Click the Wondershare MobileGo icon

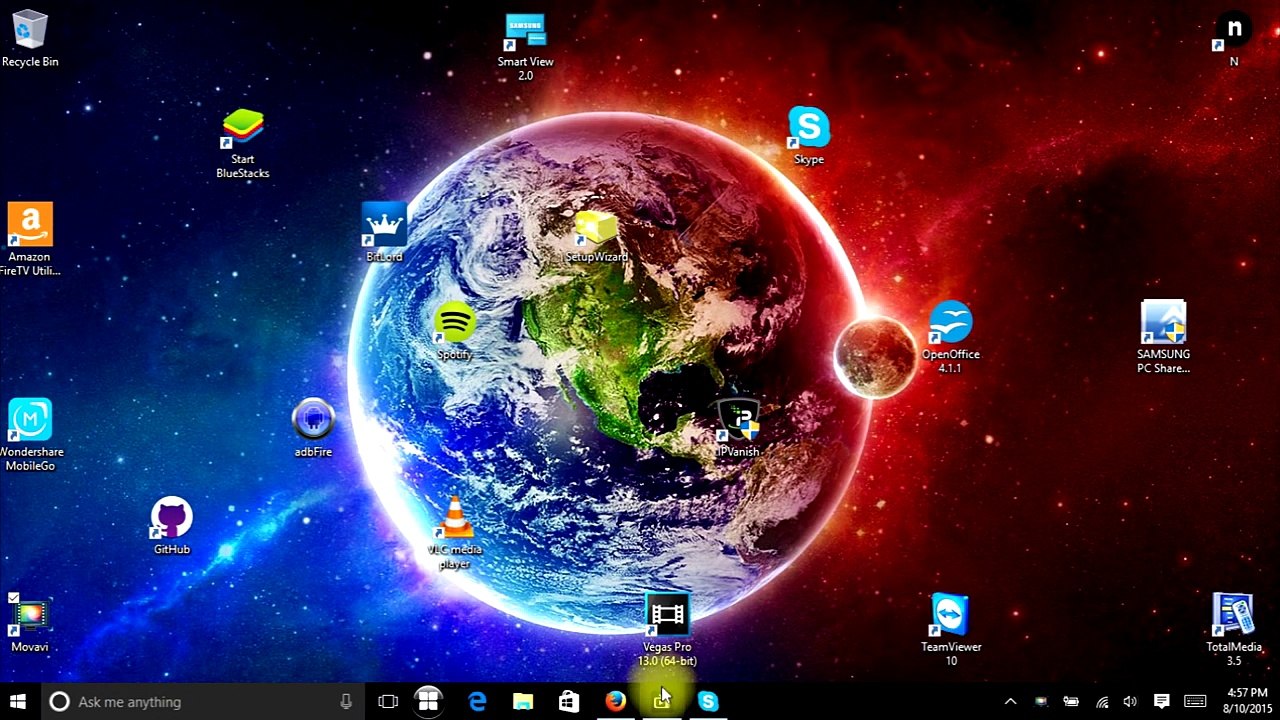pyautogui.click(x=30, y=435)
